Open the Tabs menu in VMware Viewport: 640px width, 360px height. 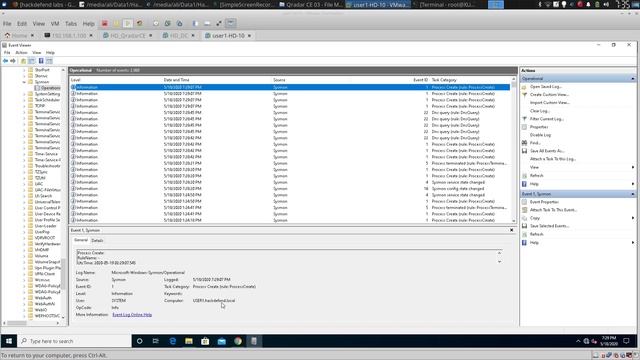[x=71, y=24]
